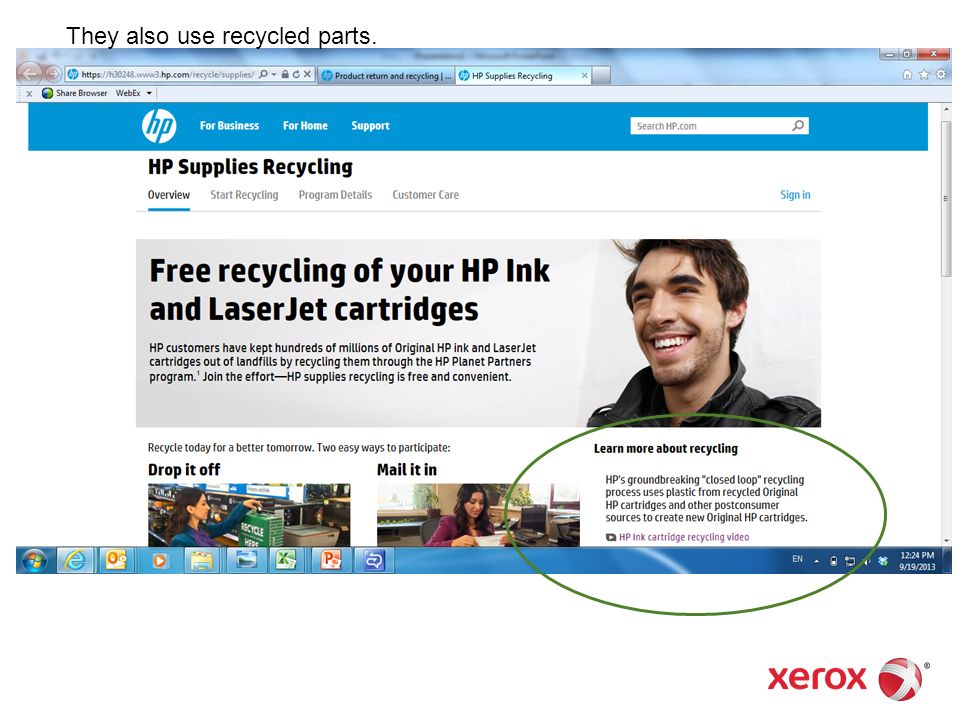Expand the address bar search dropdown arrow

(x=274, y=74)
